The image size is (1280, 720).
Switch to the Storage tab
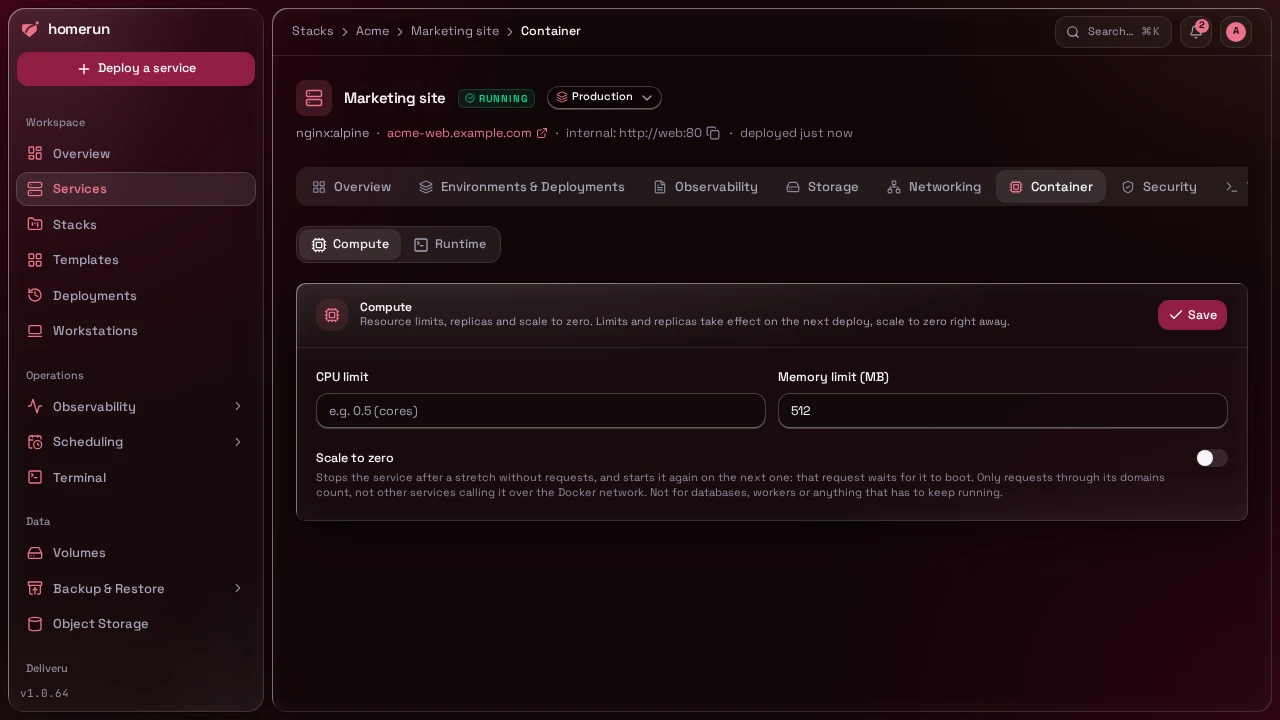[822, 187]
